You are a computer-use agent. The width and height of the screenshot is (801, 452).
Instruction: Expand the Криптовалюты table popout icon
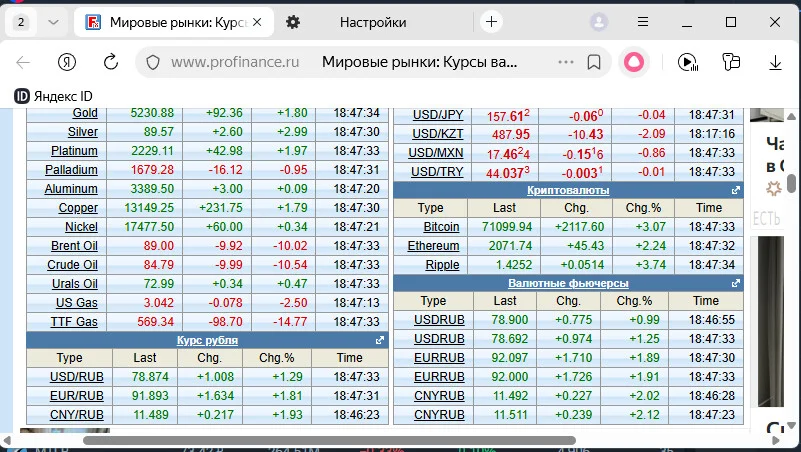736,190
